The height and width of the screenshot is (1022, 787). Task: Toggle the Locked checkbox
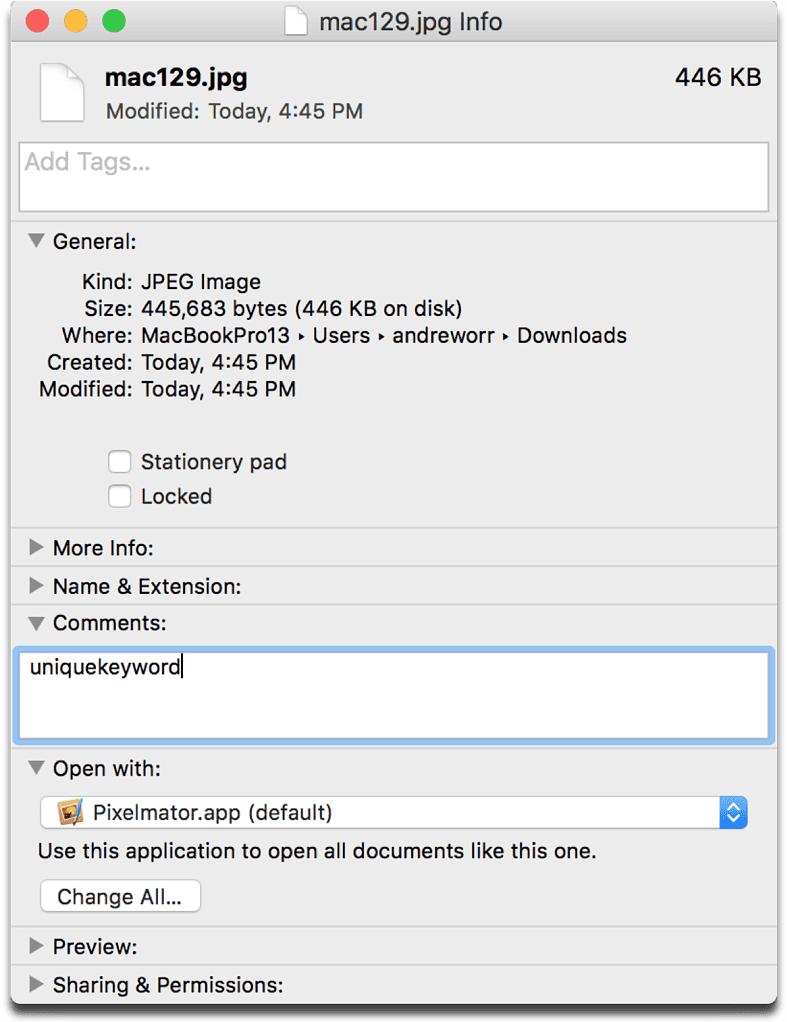[120, 496]
